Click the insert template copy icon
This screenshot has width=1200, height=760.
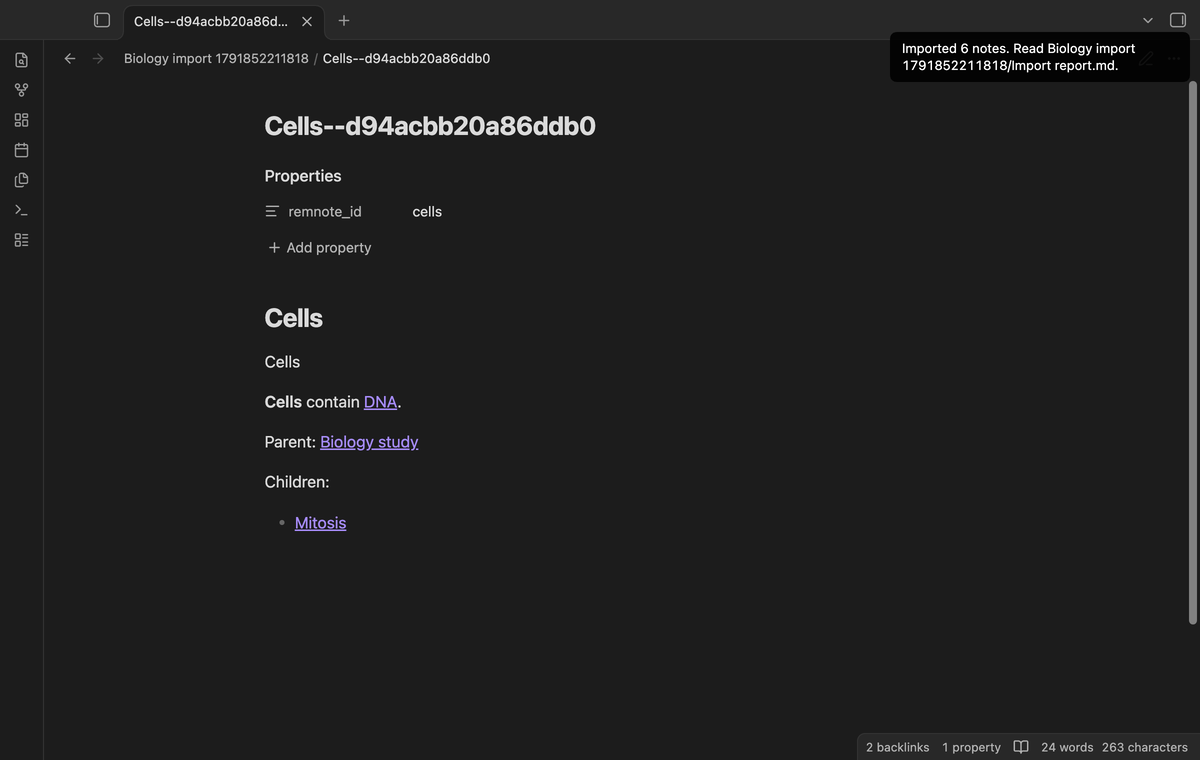pyautogui.click(x=22, y=180)
